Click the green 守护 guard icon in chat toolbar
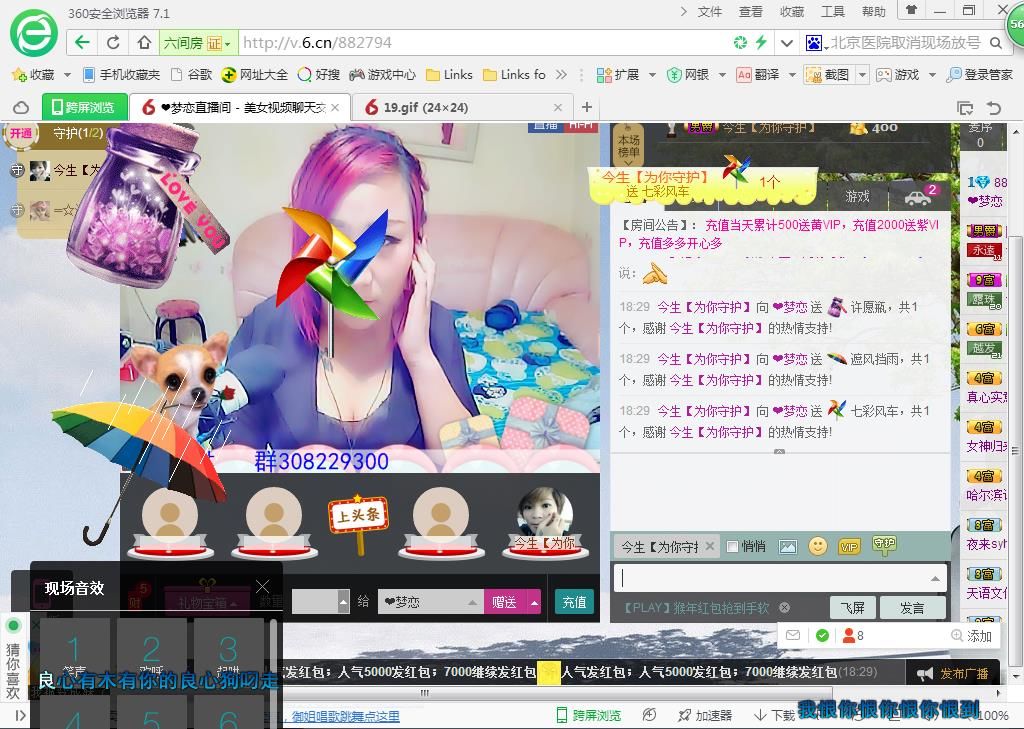The image size is (1024, 729). coord(884,545)
